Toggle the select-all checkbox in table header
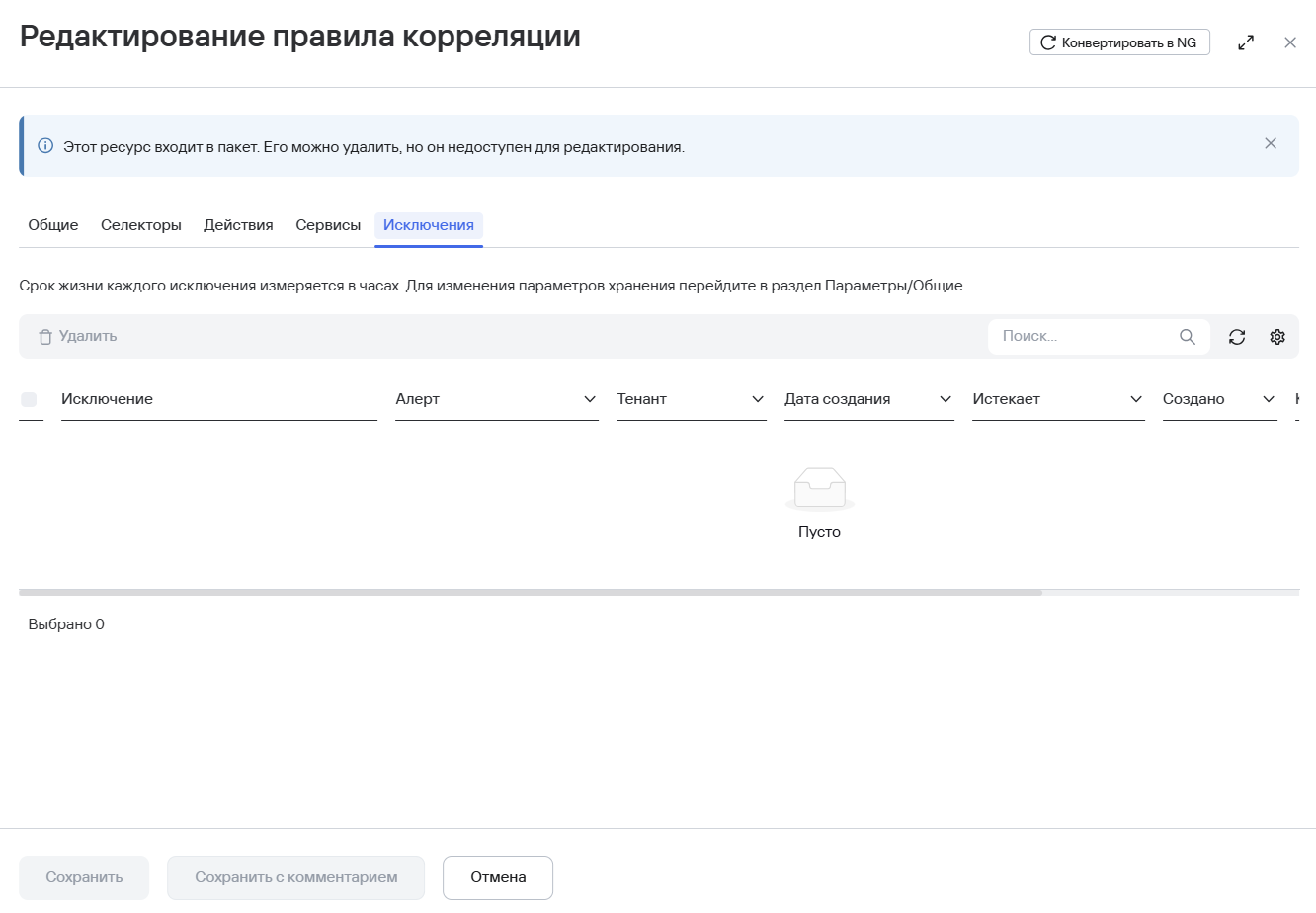Screen dimensions: 1316x913 click(x=29, y=399)
